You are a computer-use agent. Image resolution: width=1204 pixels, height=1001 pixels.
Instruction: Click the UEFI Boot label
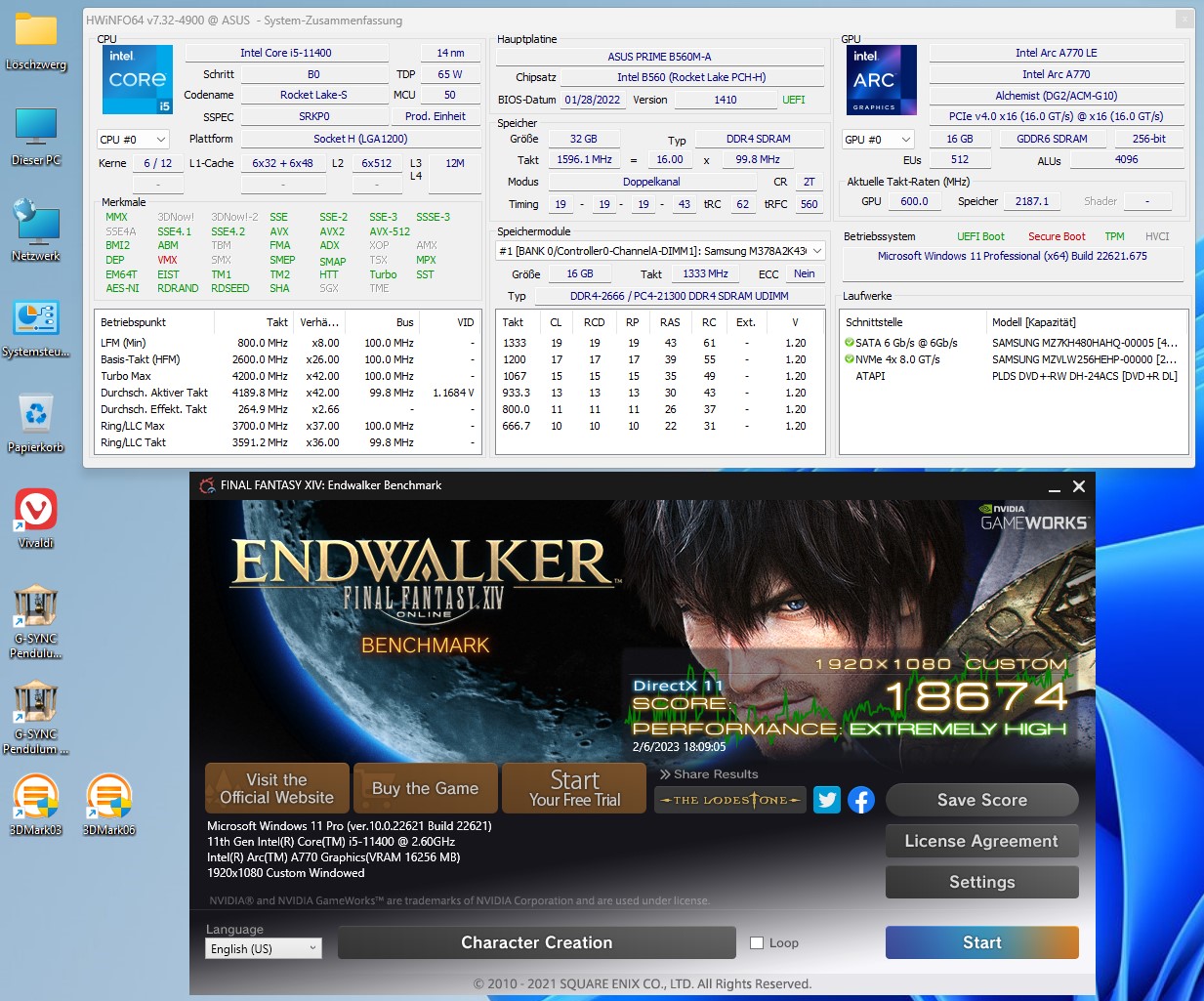tap(980, 236)
